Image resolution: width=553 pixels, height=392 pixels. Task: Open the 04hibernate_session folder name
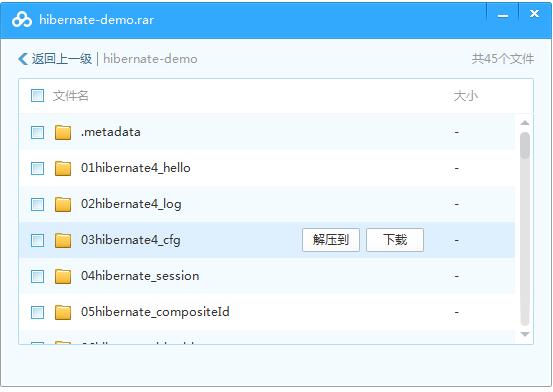pyautogui.click(x=140, y=276)
